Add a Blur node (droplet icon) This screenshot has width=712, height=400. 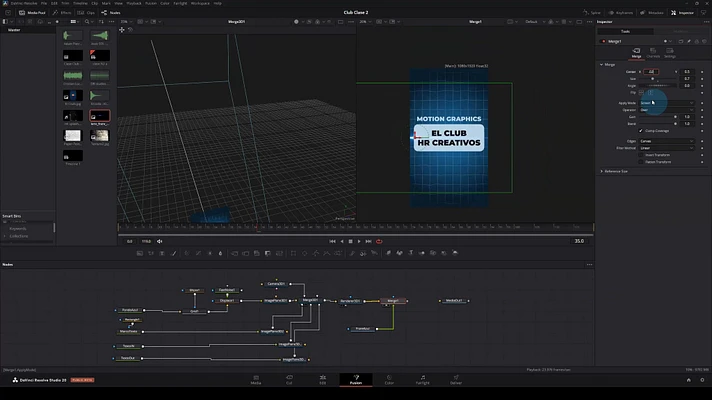[x=221, y=253]
